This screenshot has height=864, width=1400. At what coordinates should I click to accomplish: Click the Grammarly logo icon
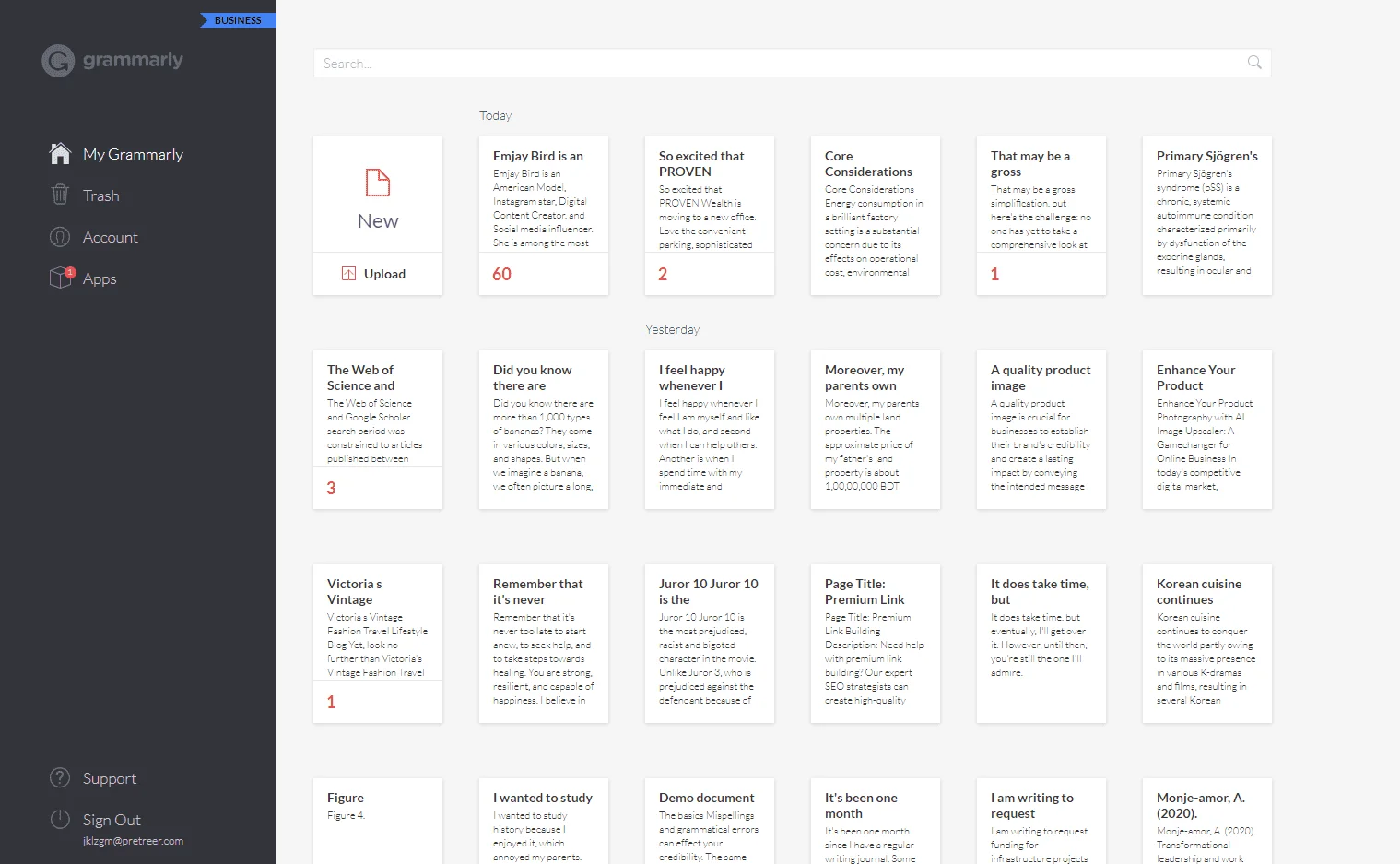tap(58, 61)
